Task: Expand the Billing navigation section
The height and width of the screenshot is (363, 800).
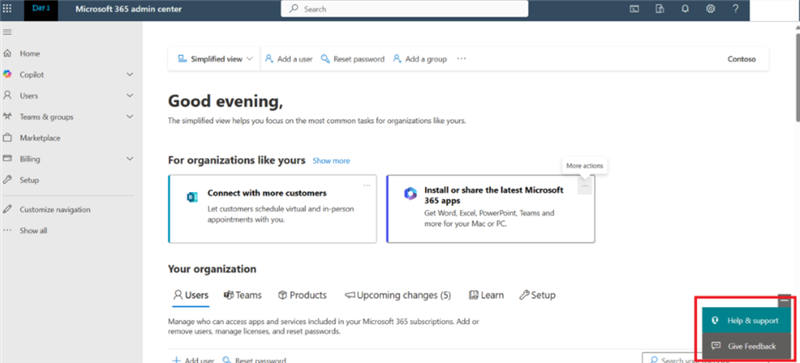Action: click(130, 159)
